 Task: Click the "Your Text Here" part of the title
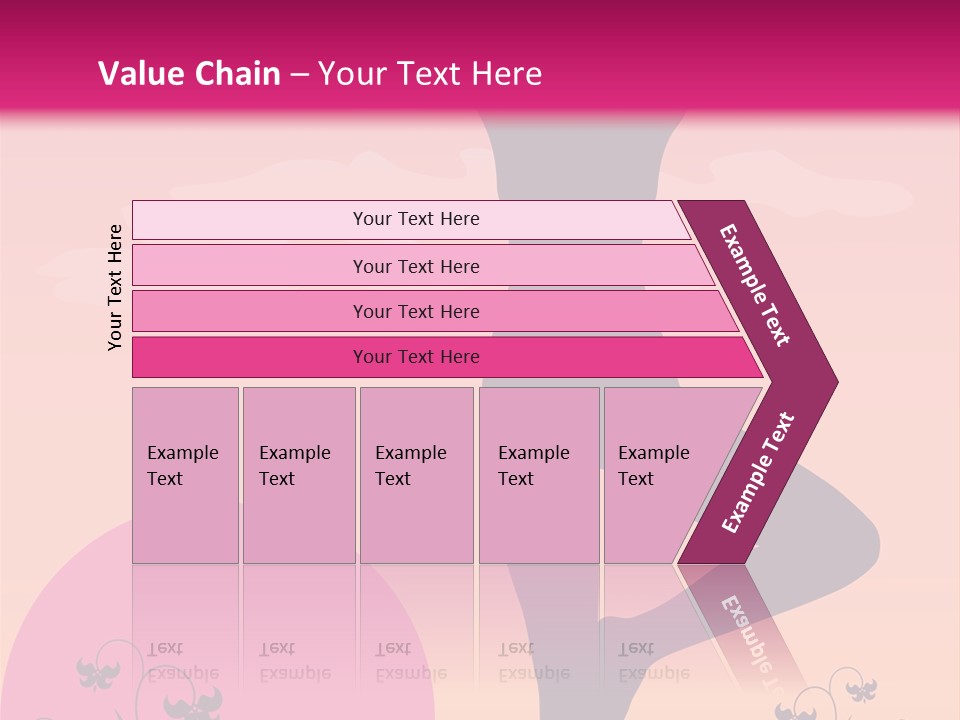[430, 74]
